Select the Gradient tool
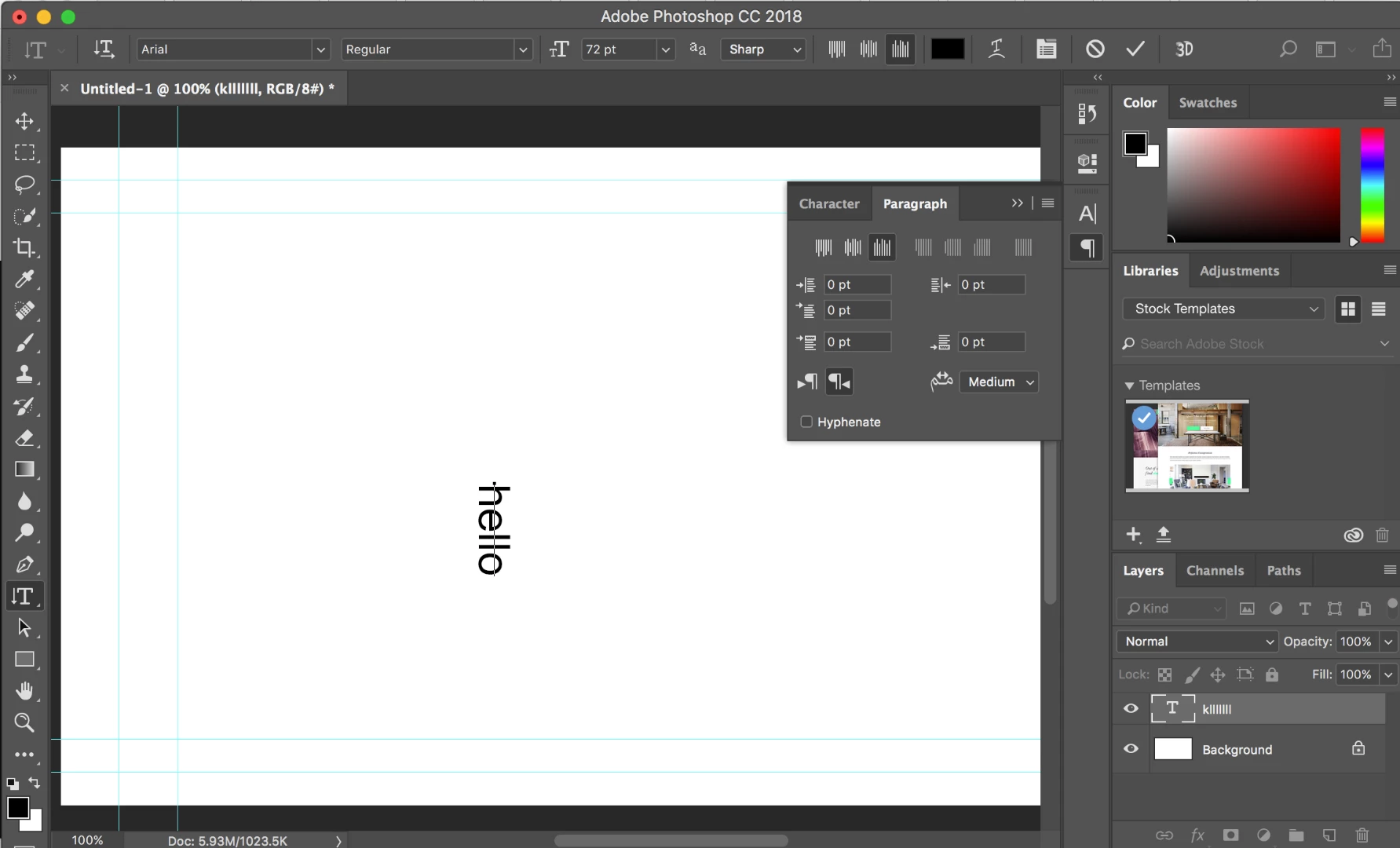Viewport: 1400px width, 848px height. point(24,470)
